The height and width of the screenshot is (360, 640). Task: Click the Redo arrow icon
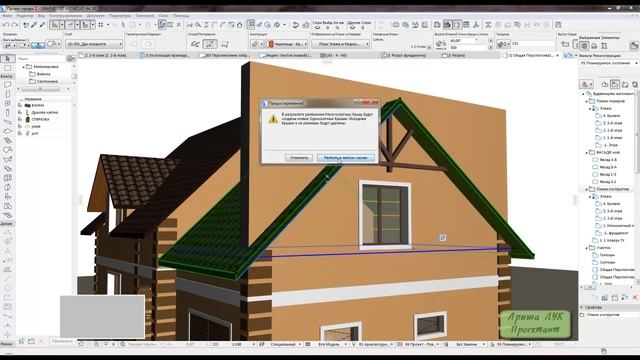(x=15, y=25)
